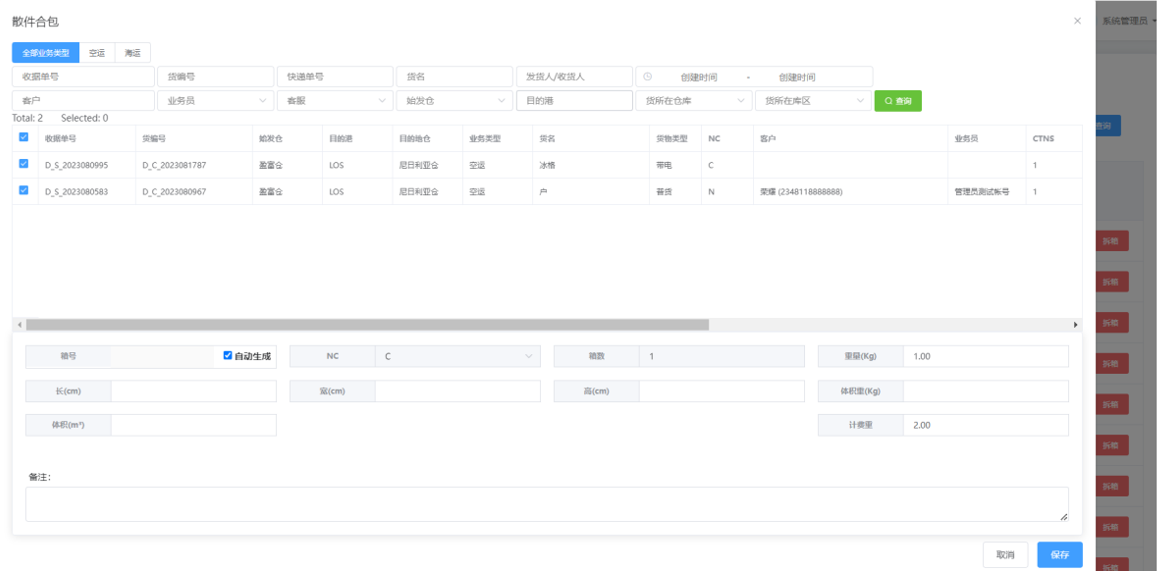Click the 计费重 field with 2.00

coord(986,425)
